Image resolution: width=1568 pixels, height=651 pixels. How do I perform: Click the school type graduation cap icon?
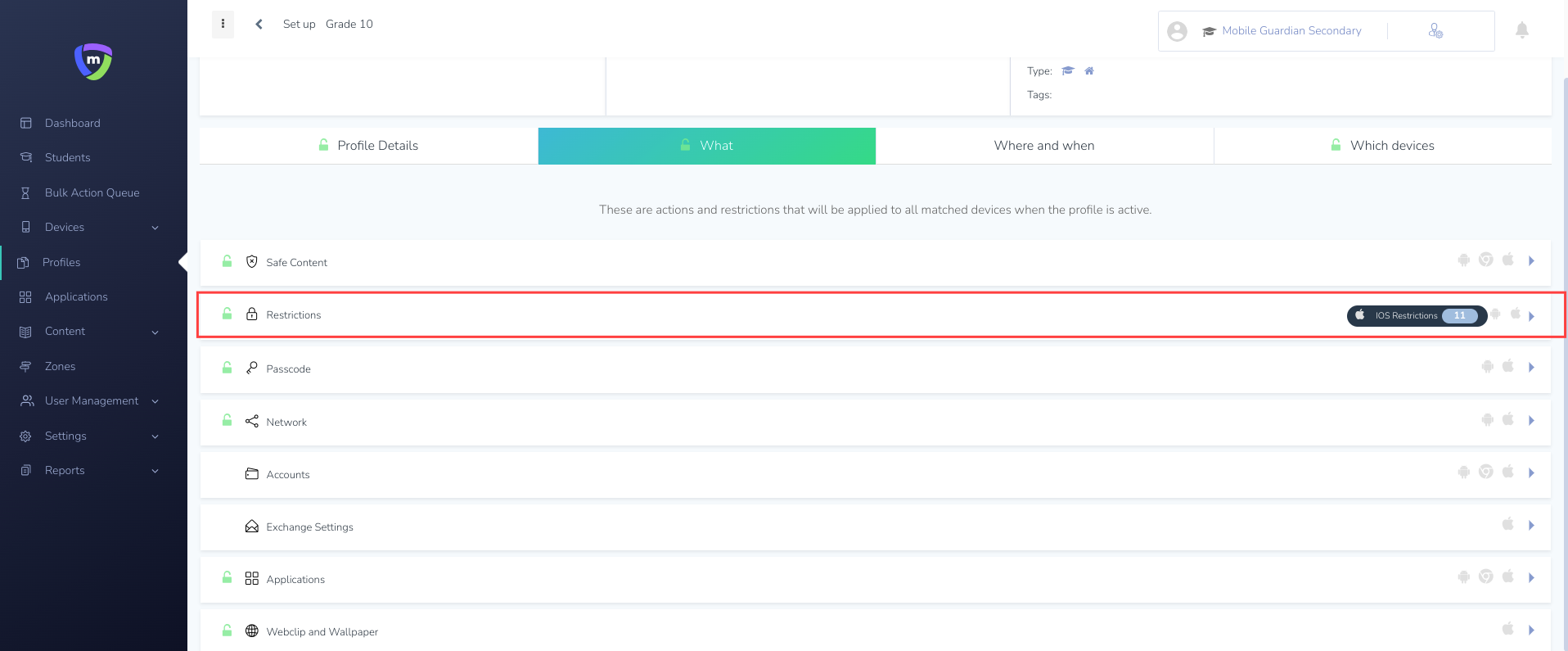pos(1067,70)
